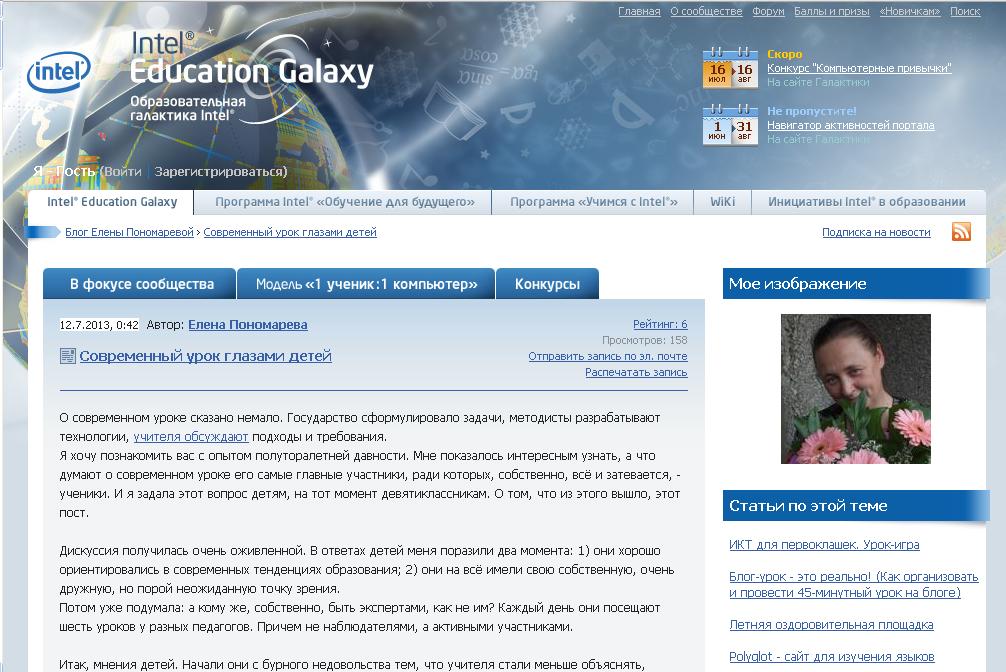The height and width of the screenshot is (672, 1006).
Task: Open Блог Елены Пономаревой breadcrumb
Action: pos(129,232)
